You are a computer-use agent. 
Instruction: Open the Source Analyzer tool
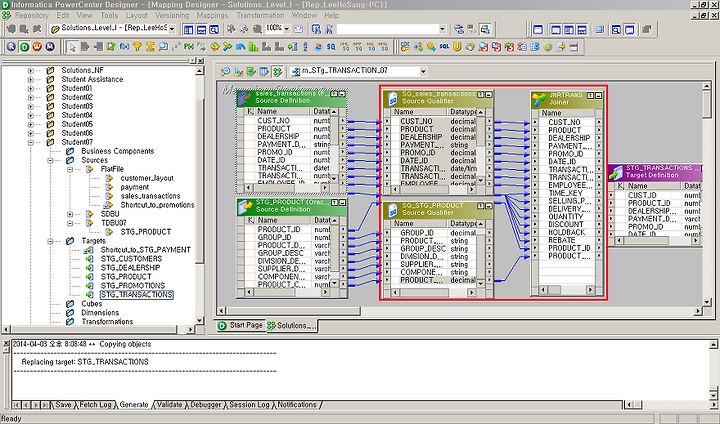click(x=225, y=72)
